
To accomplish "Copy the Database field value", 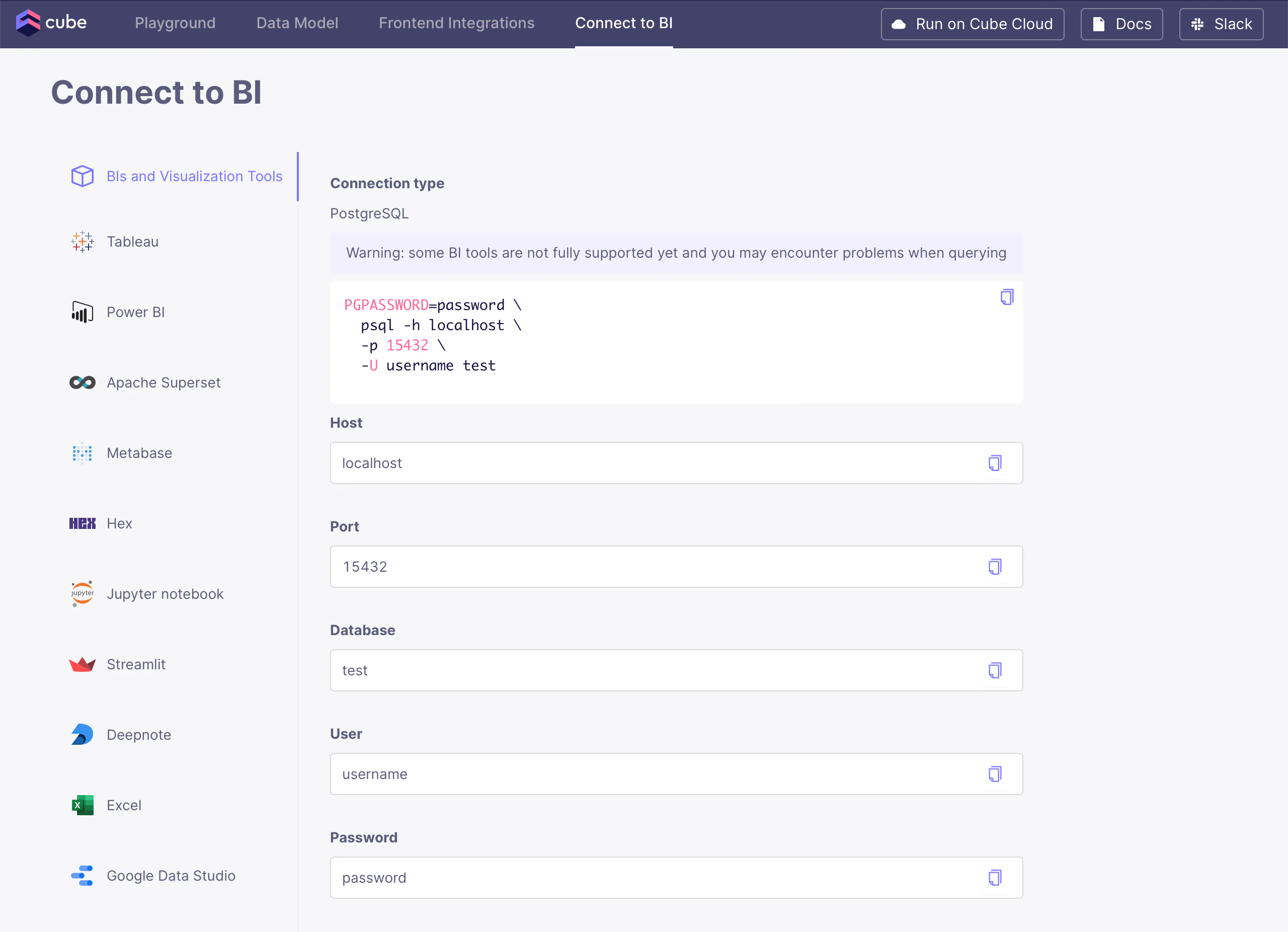I will pyautogui.click(x=994, y=670).
